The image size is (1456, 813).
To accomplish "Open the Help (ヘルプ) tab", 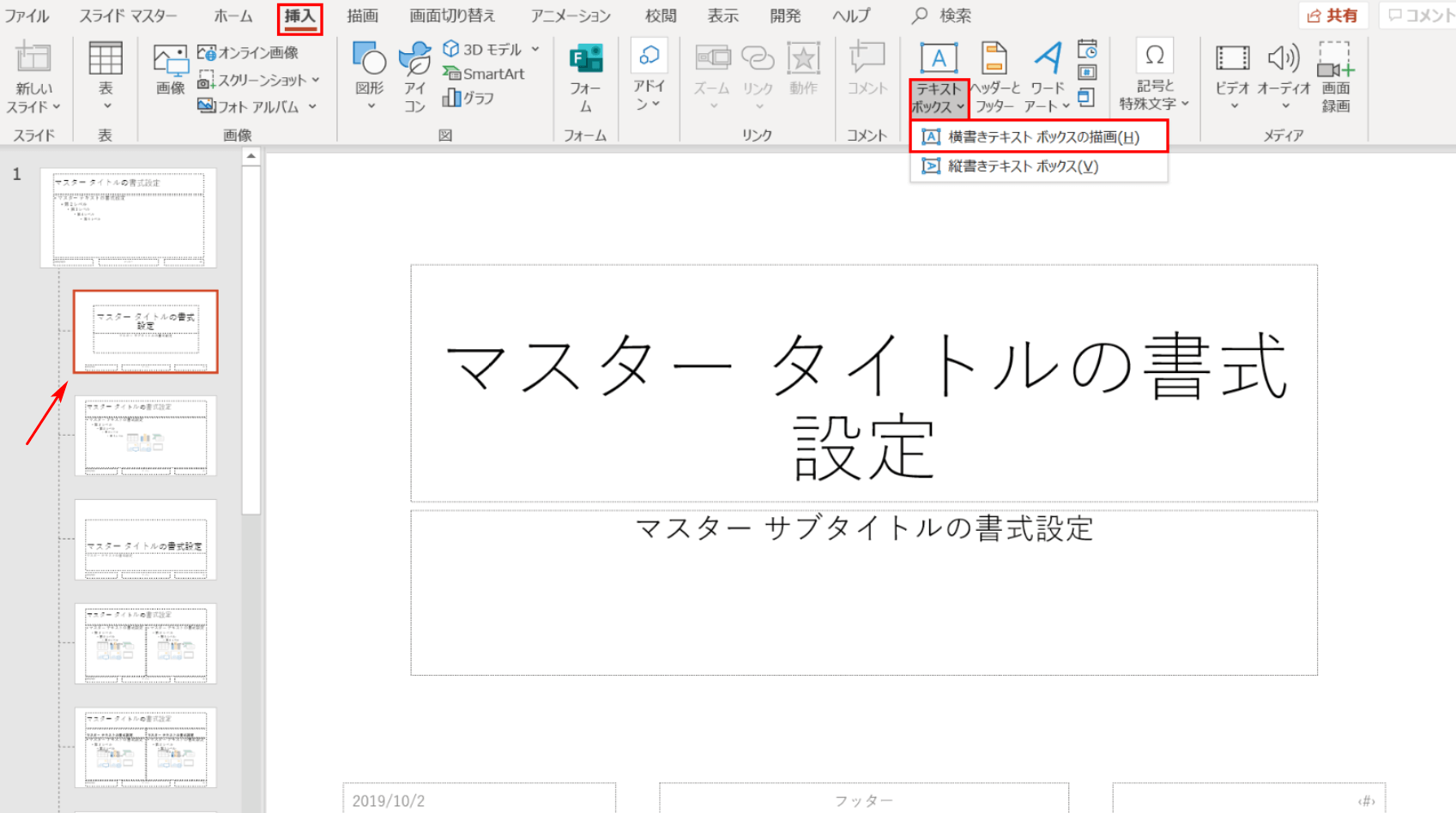I will pyautogui.click(x=850, y=15).
